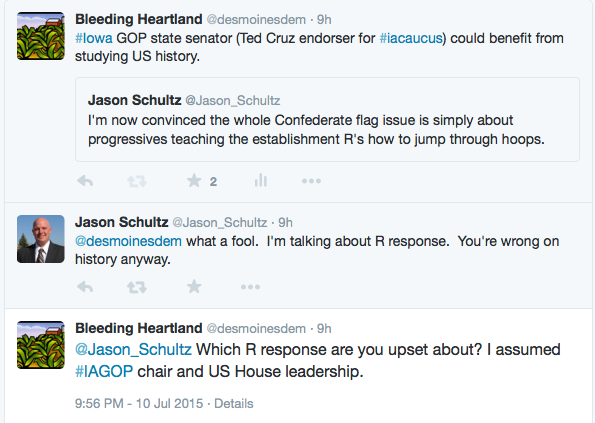
Task: Open the #Iowa hashtag link
Action: click(94, 38)
